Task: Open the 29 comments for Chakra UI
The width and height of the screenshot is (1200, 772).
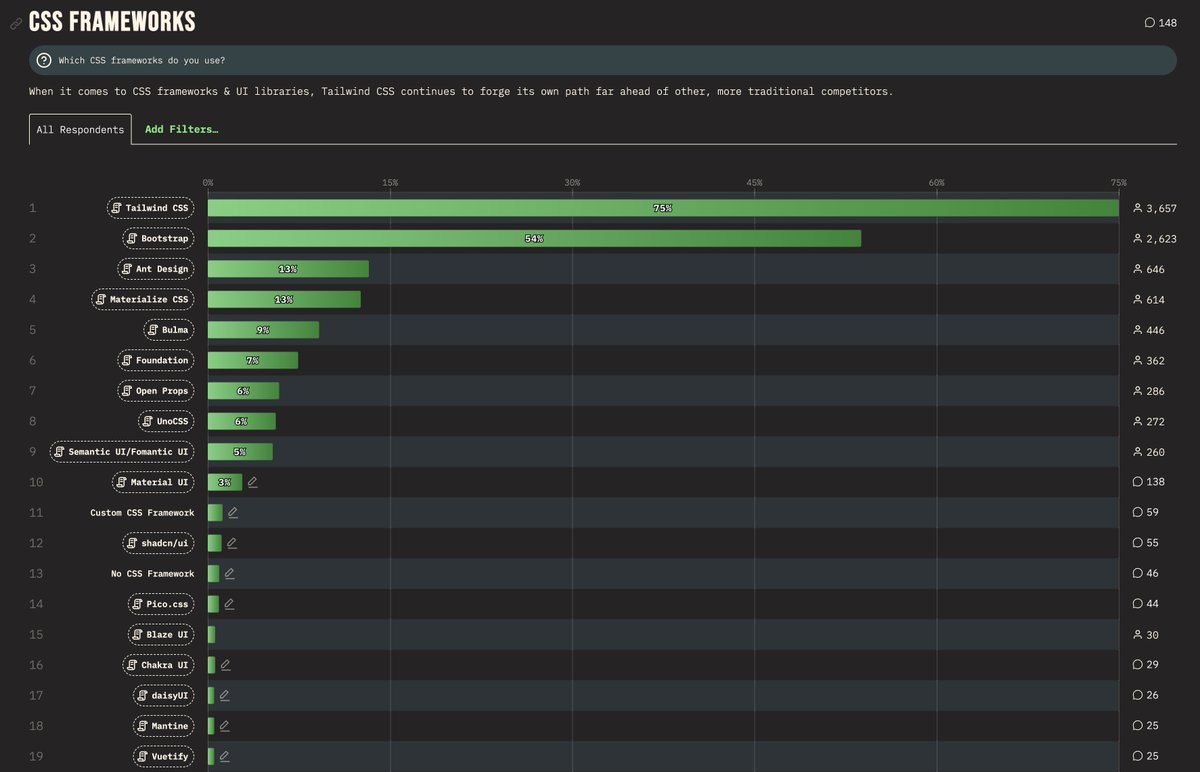Action: 1145,665
